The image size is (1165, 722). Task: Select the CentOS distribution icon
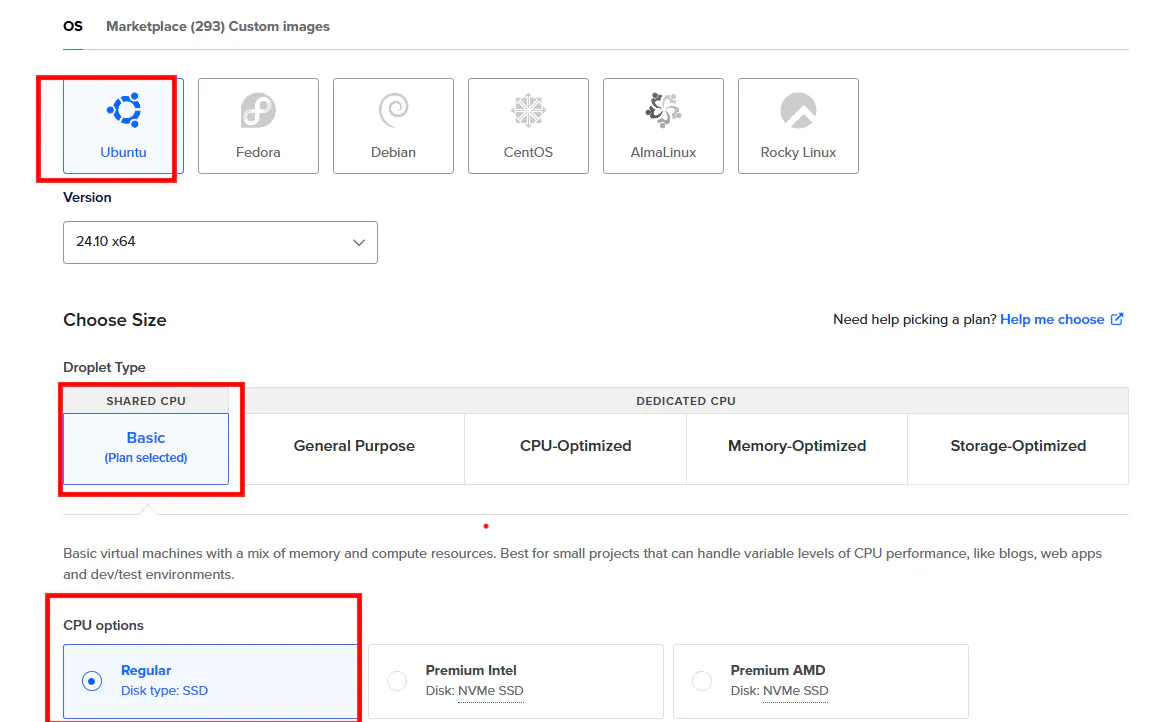click(528, 125)
